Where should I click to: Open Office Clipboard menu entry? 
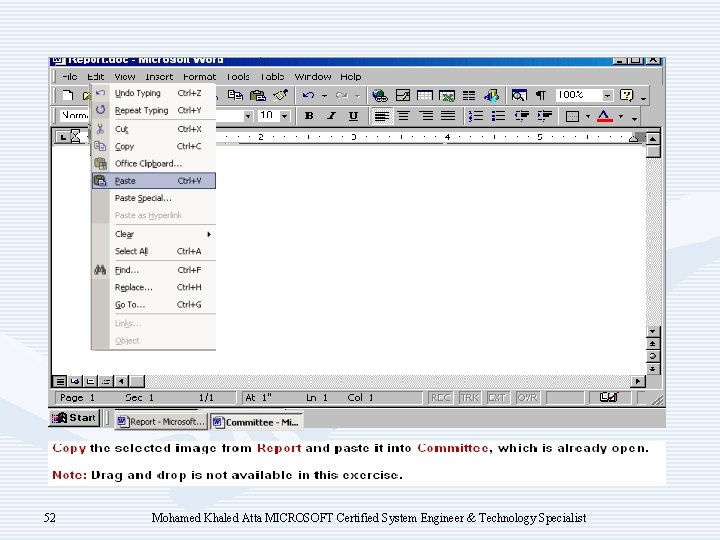153,163
